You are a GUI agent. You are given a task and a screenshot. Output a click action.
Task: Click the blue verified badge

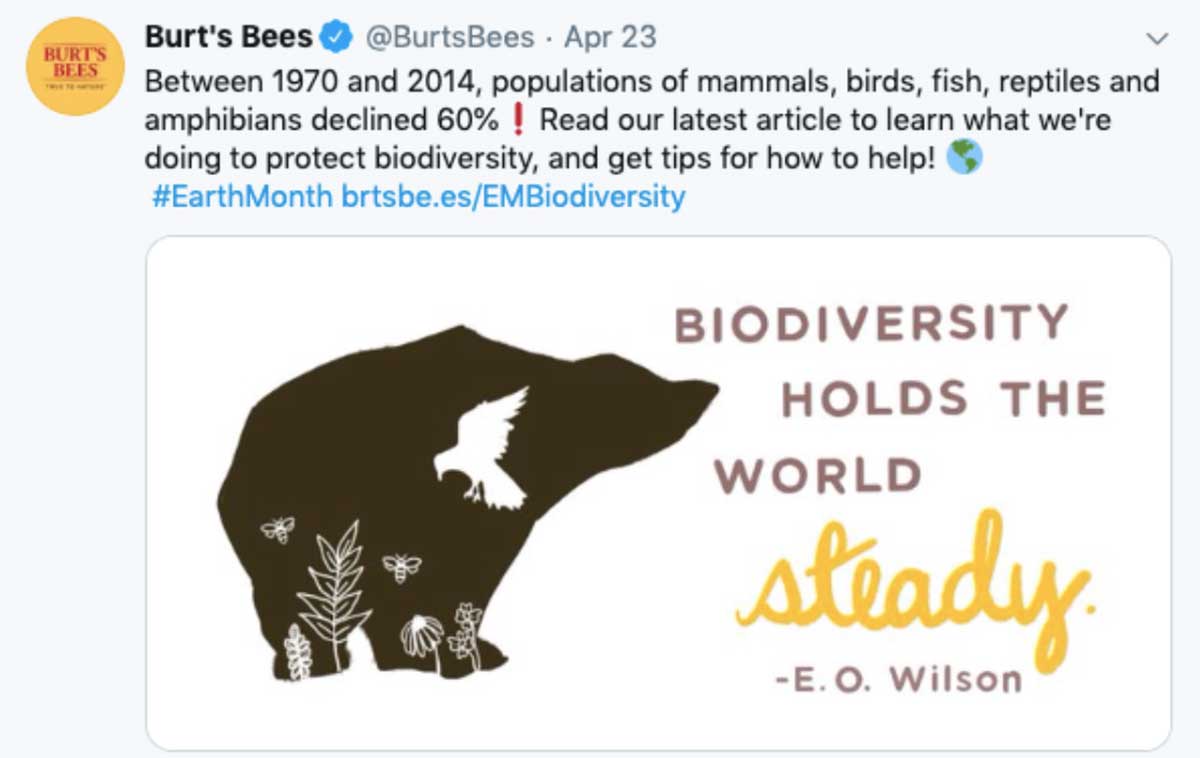coord(337,38)
